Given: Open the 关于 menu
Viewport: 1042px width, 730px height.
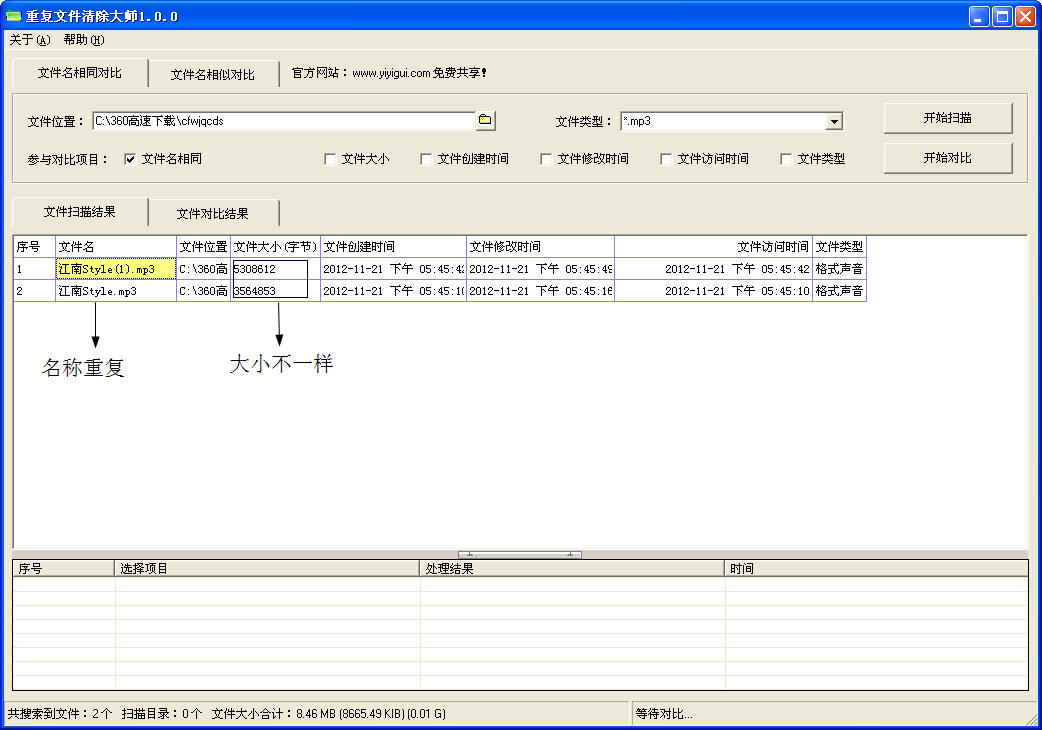Looking at the screenshot, I should pyautogui.click(x=28, y=40).
